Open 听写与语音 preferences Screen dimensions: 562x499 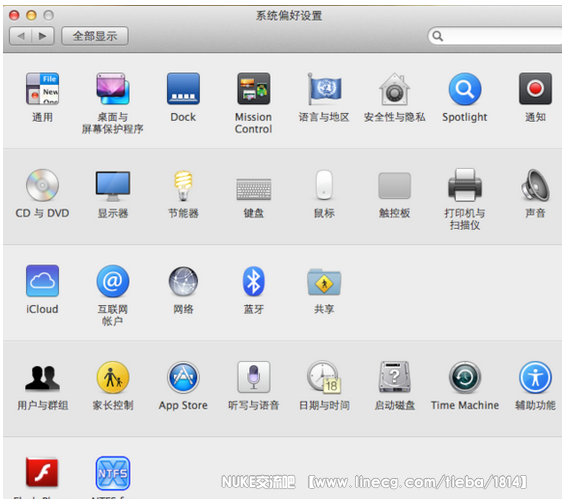253,377
